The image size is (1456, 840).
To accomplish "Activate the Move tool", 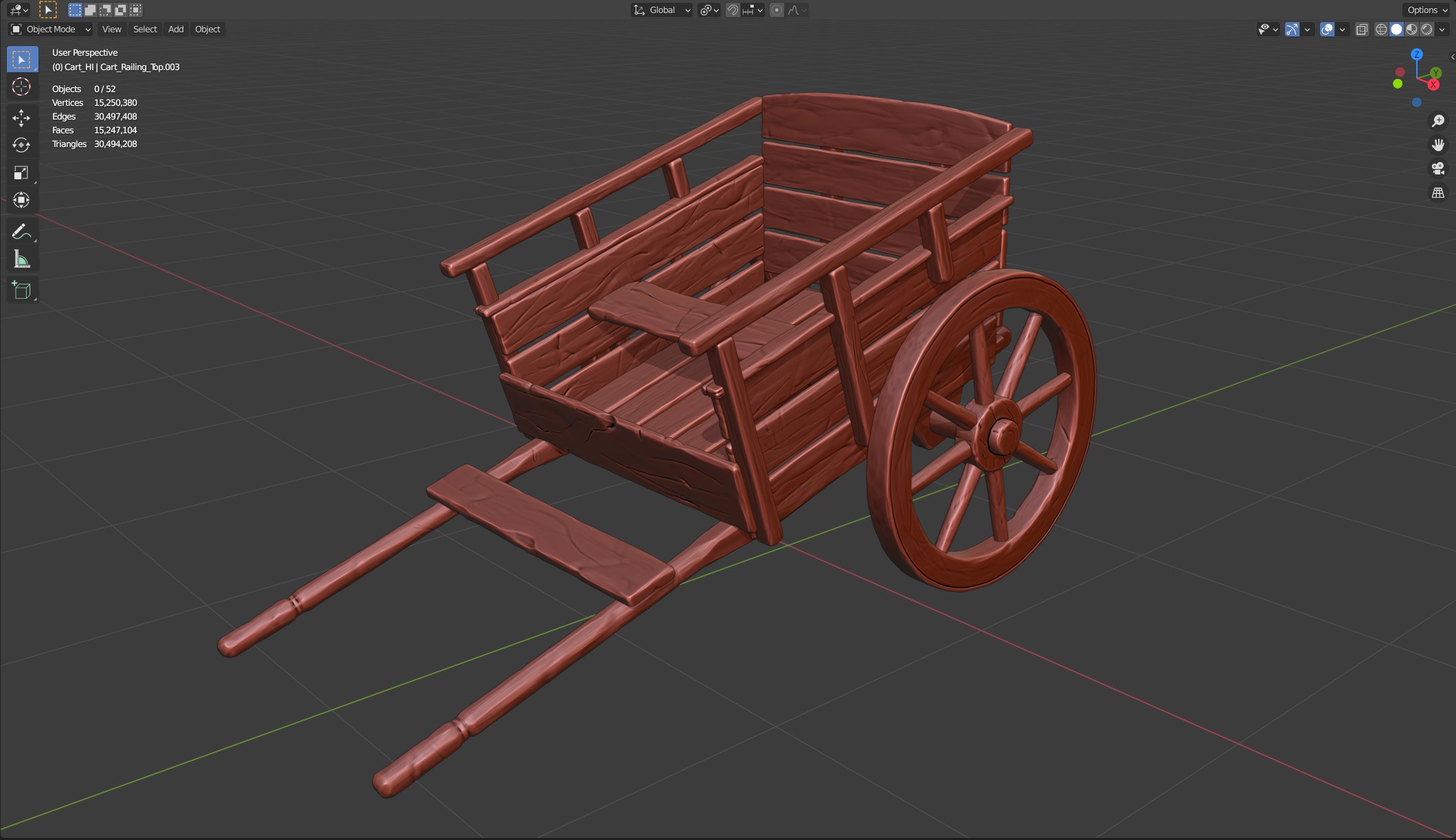I will [x=21, y=117].
